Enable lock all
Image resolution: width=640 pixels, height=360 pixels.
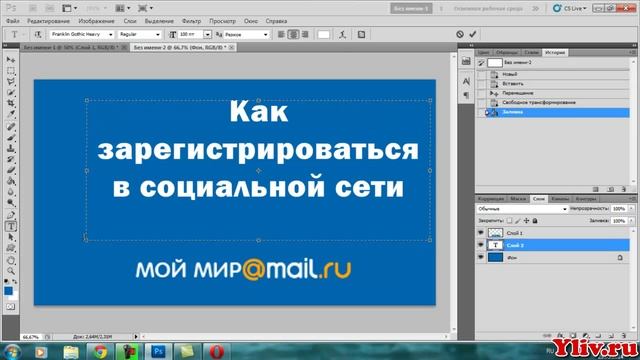click(535, 220)
